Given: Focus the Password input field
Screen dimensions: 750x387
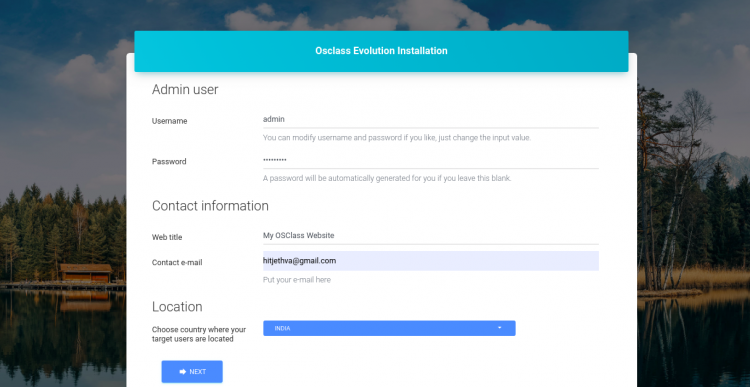Looking at the screenshot, I should tap(430, 160).
